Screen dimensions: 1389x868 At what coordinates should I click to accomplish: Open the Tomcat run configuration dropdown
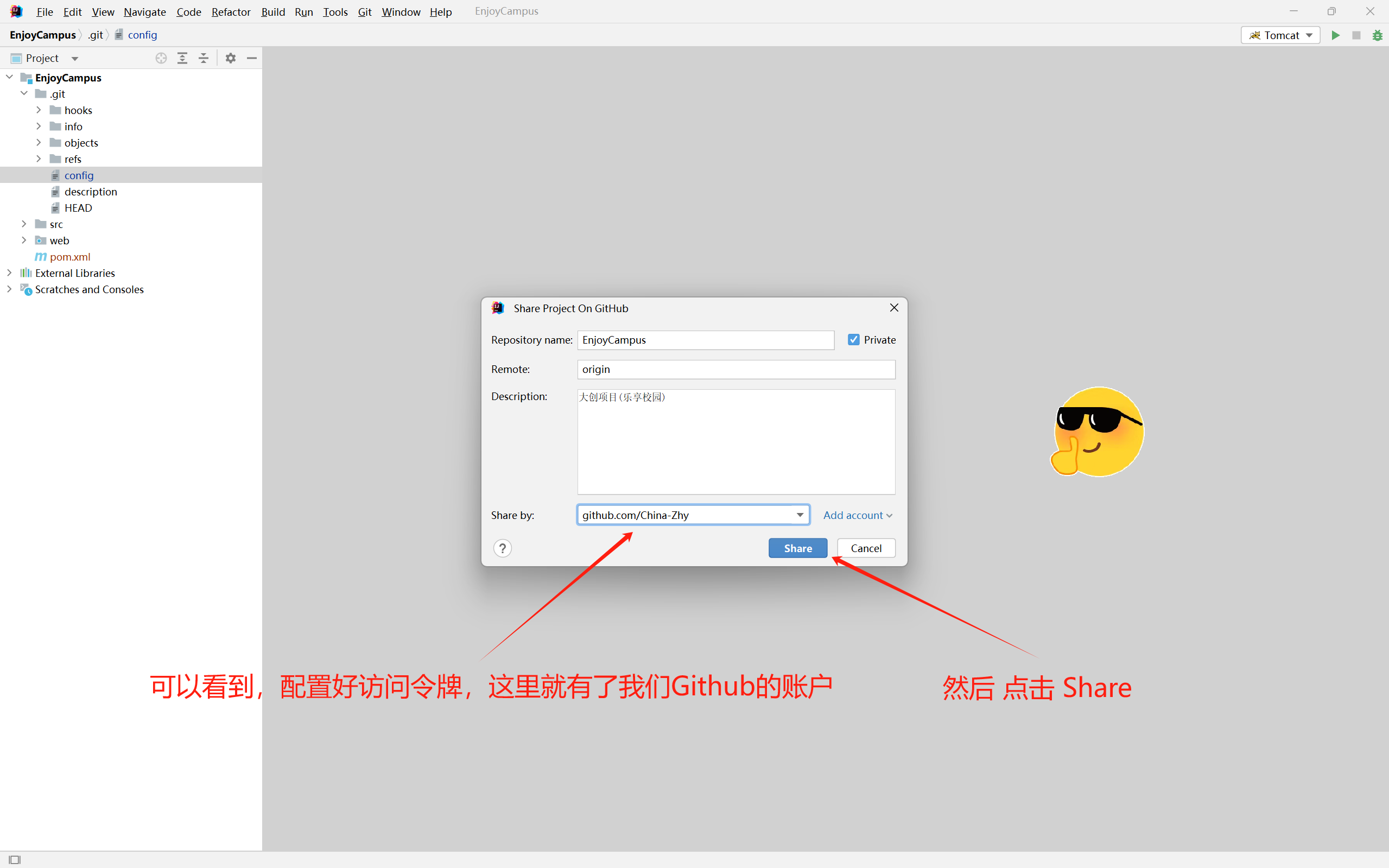point(1280,35)
